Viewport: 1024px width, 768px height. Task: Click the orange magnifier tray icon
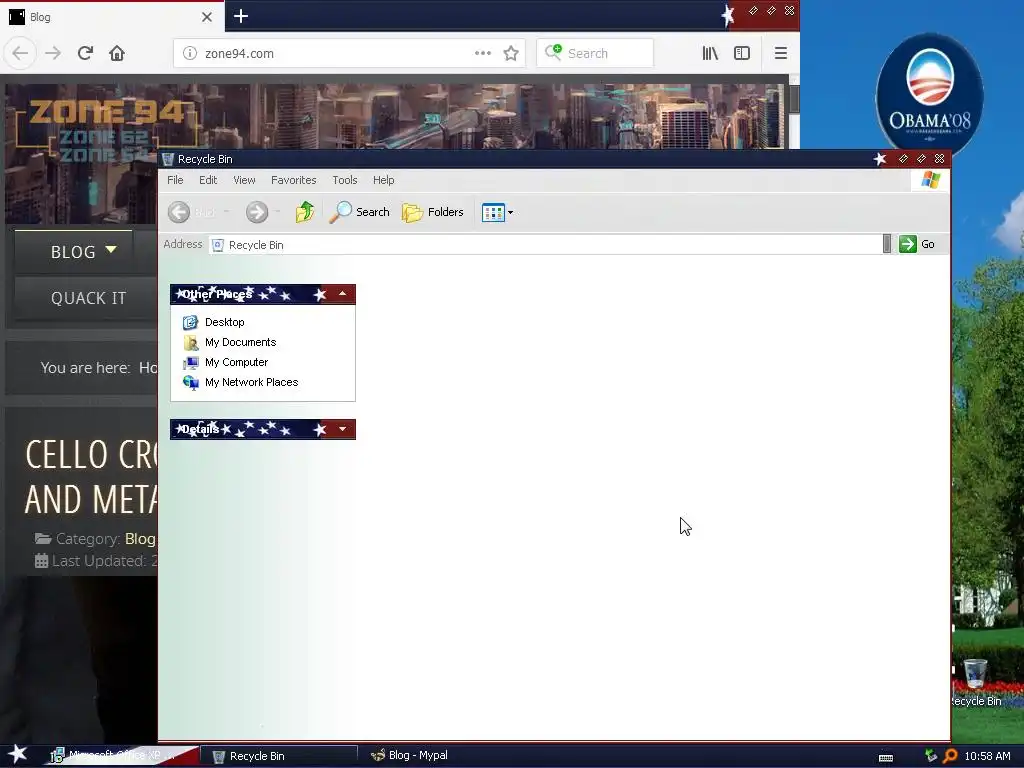tap(950, 756)
